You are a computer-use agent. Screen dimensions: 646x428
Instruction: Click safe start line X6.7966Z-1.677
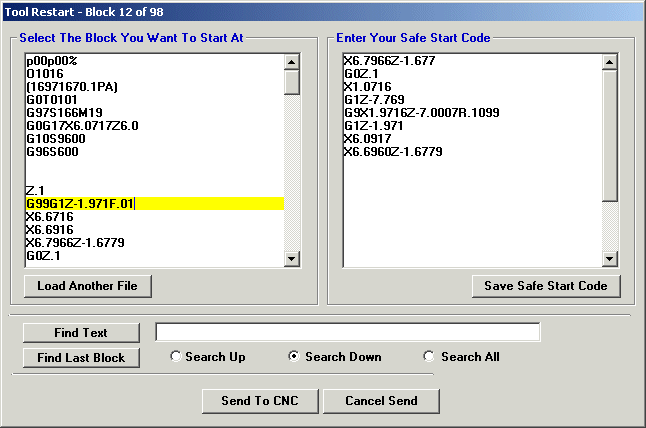pyautogui.click(x=390, y=61)
